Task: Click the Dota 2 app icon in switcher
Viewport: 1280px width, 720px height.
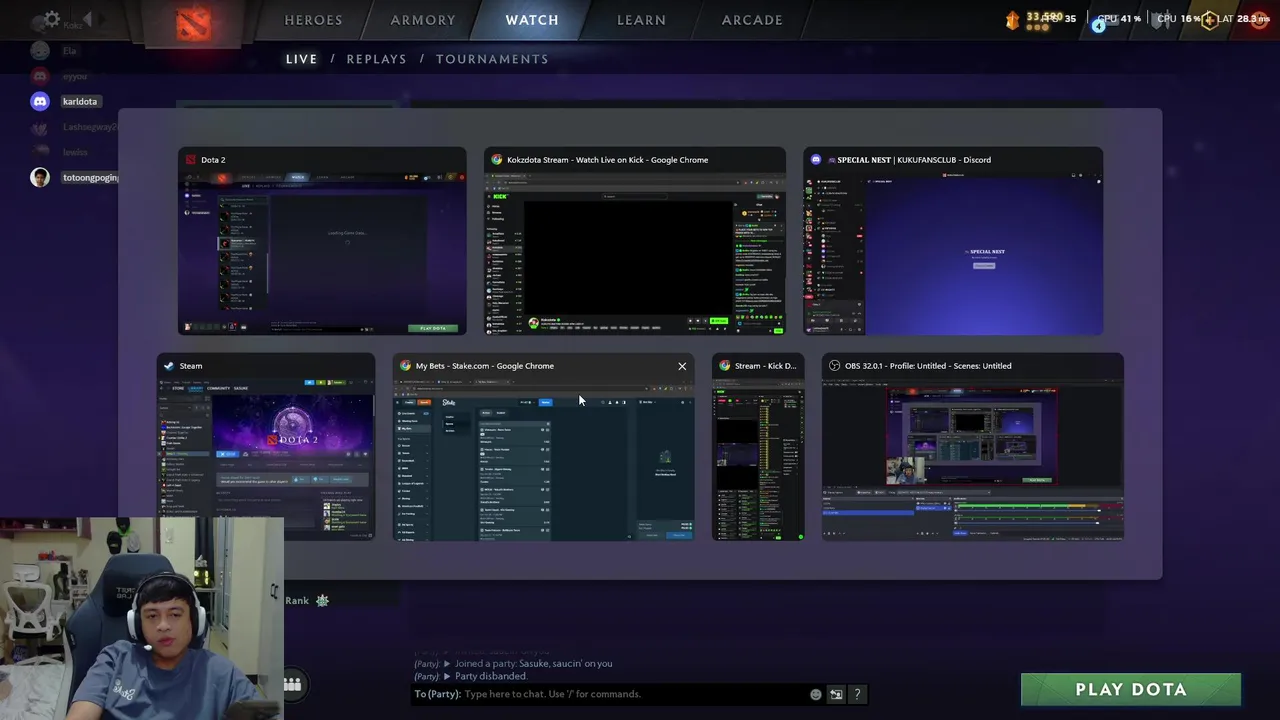Action: pyautogui.click(x=190, y=160)
